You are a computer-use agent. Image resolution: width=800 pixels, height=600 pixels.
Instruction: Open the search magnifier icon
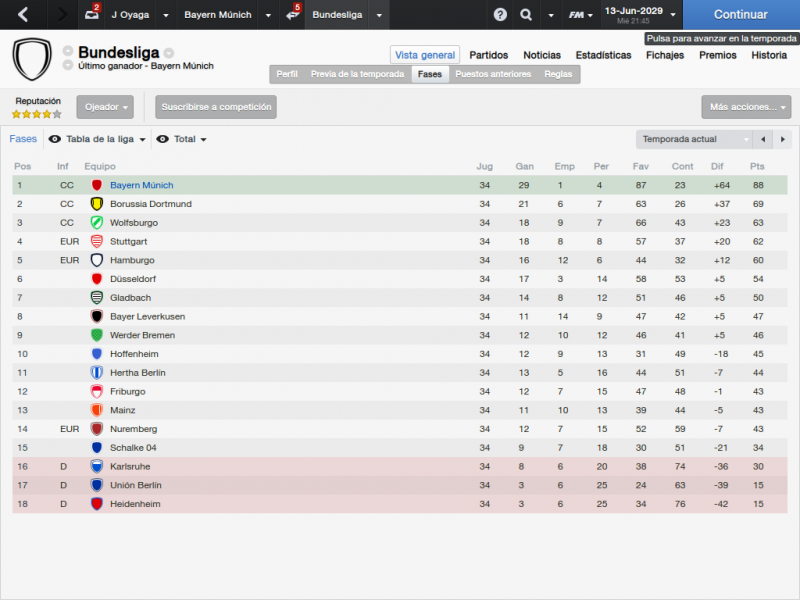pyautogui.click(x=526, y=14)
